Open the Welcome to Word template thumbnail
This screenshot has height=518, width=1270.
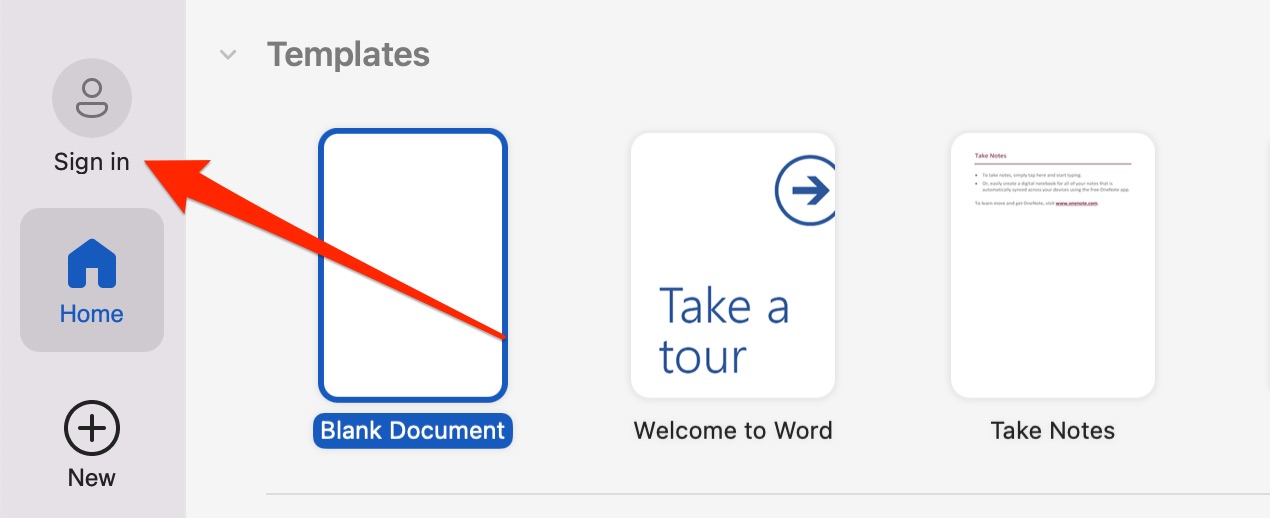coord(733,266)
